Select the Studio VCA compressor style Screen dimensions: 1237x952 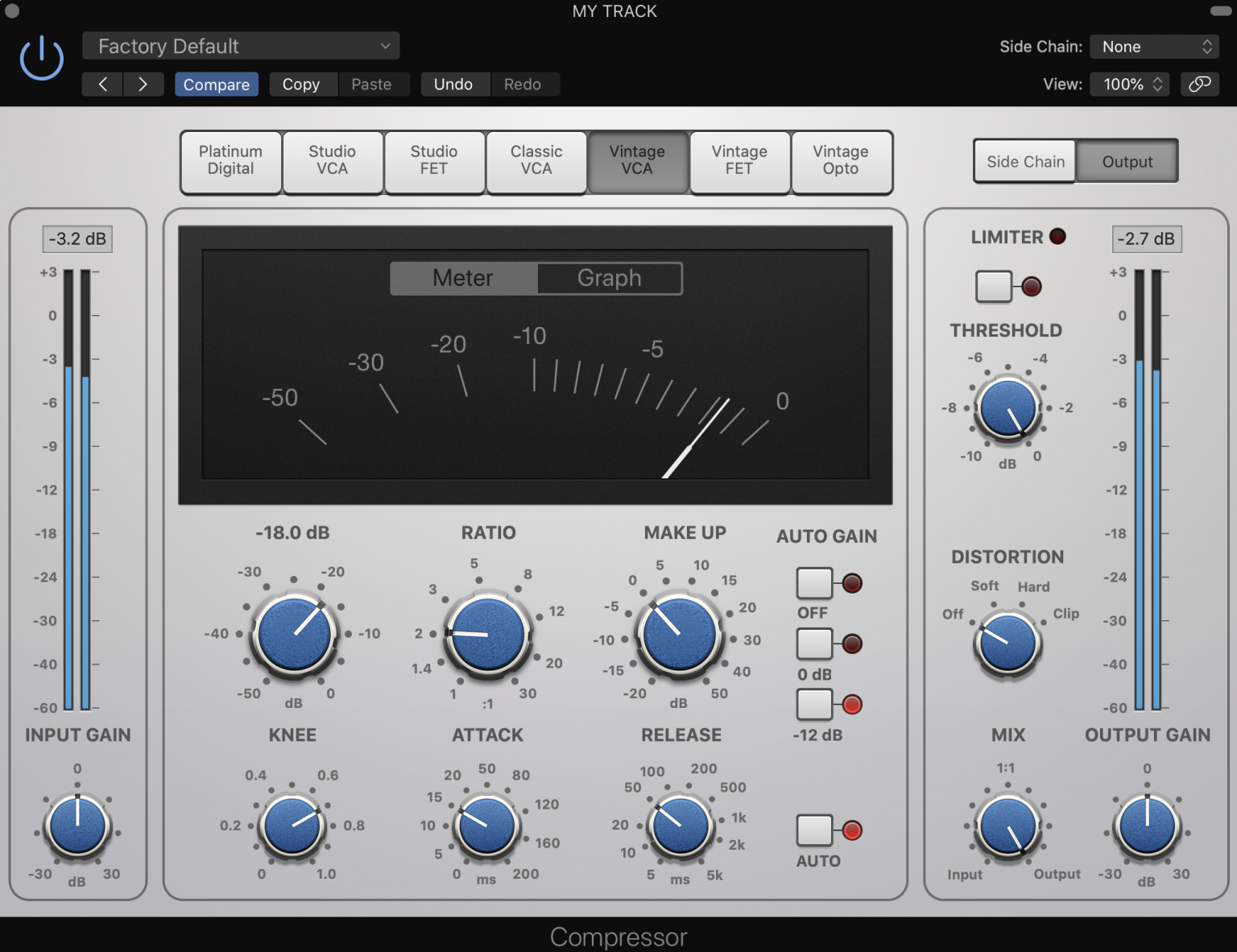[x=332, y=162]
